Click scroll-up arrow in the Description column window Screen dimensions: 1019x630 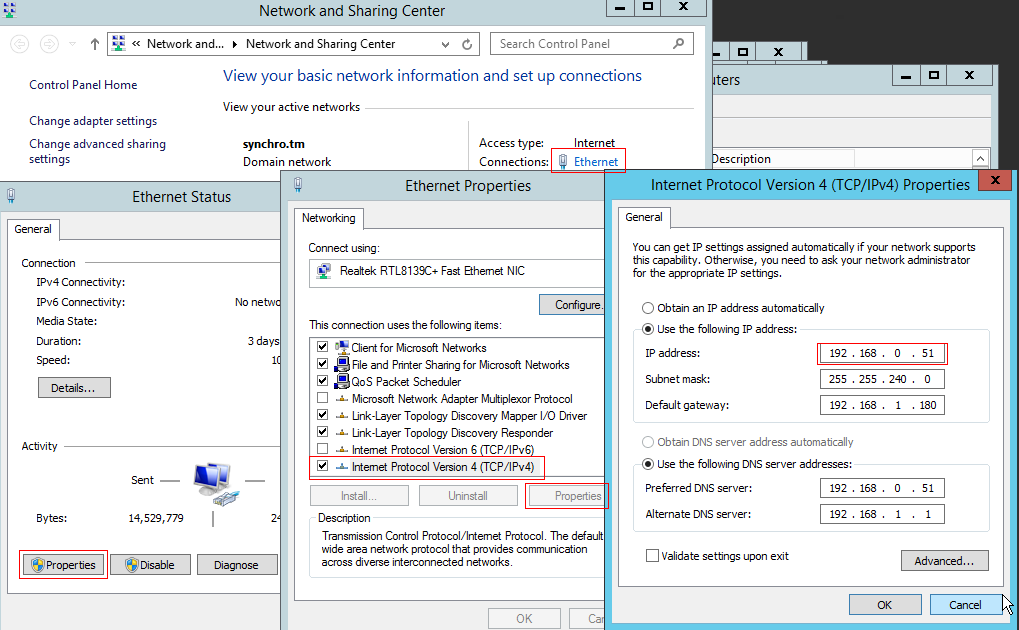pyautogui.click(x=980, y=159)
